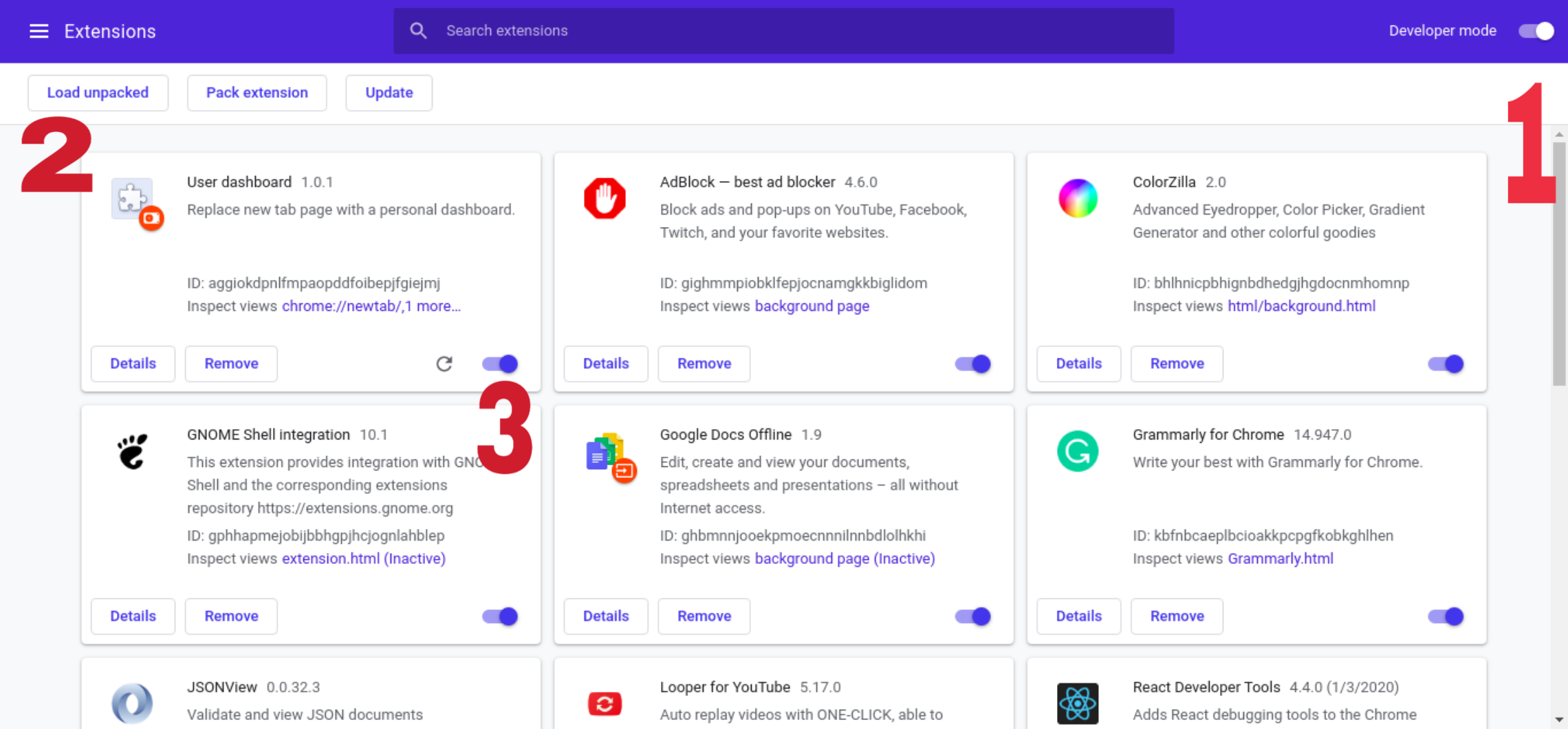Open Details for AdBlock
The image size is (1568, 729).
pos(606,364)
